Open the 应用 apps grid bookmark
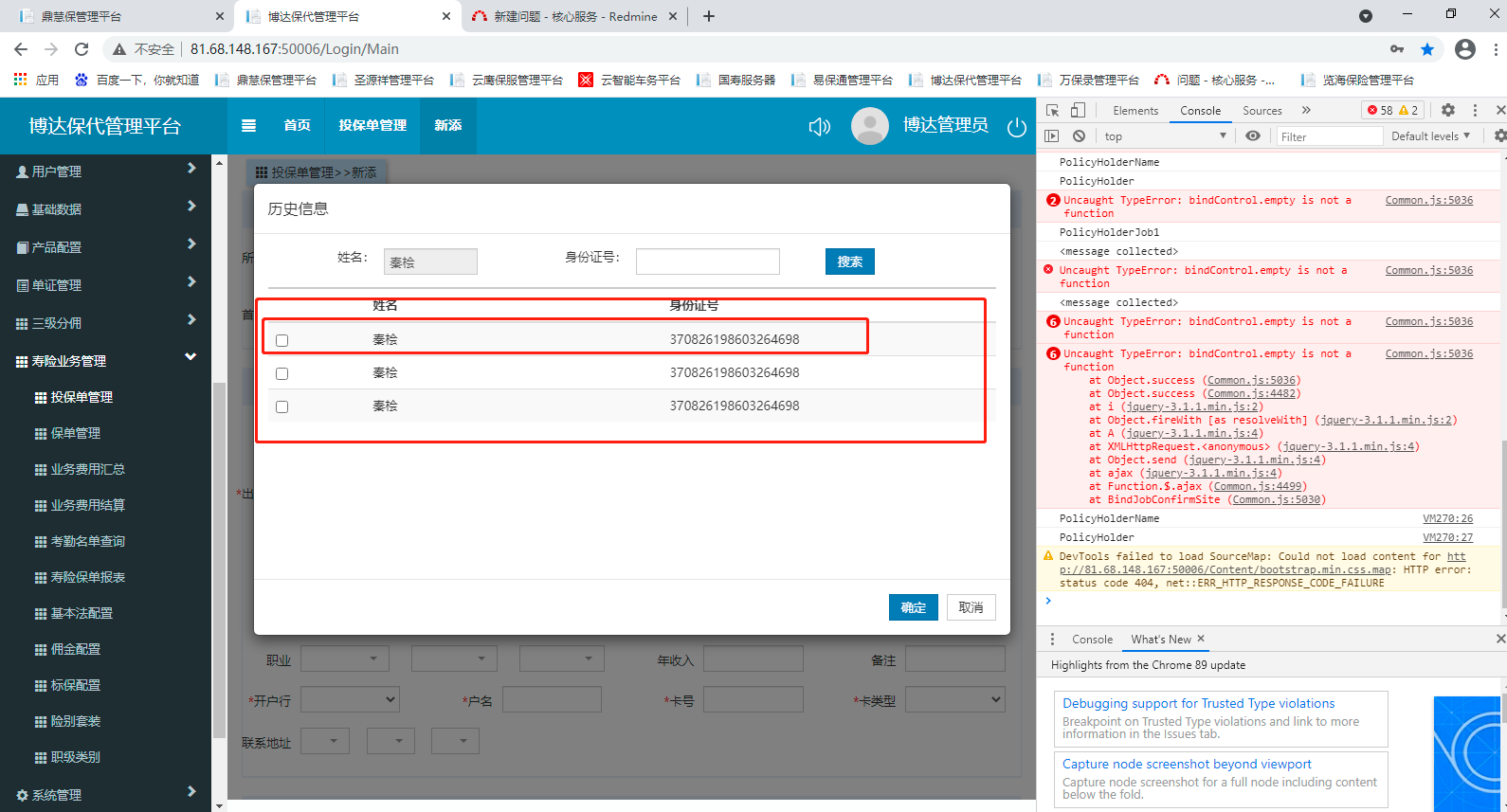Screen dimensions: 1507x812 36,81
